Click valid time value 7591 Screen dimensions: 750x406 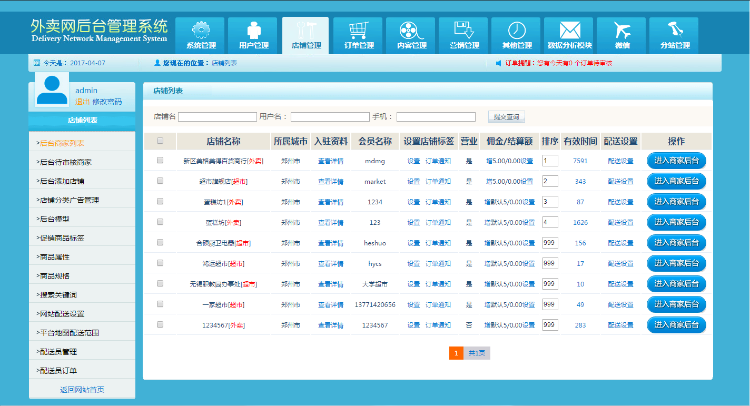[580, 161]
